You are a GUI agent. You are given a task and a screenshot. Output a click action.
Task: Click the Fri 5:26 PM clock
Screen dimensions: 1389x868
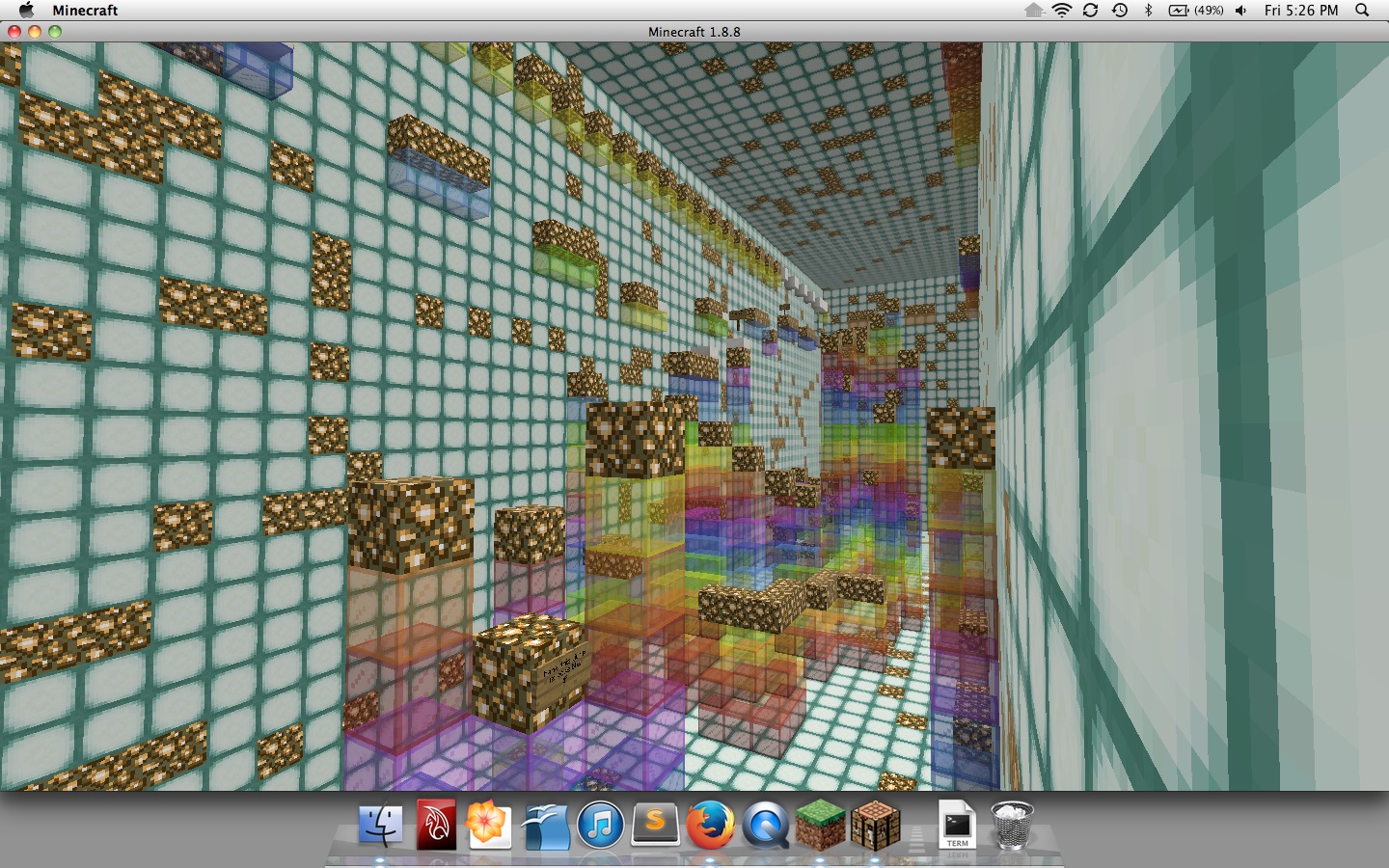(1301, 10)
